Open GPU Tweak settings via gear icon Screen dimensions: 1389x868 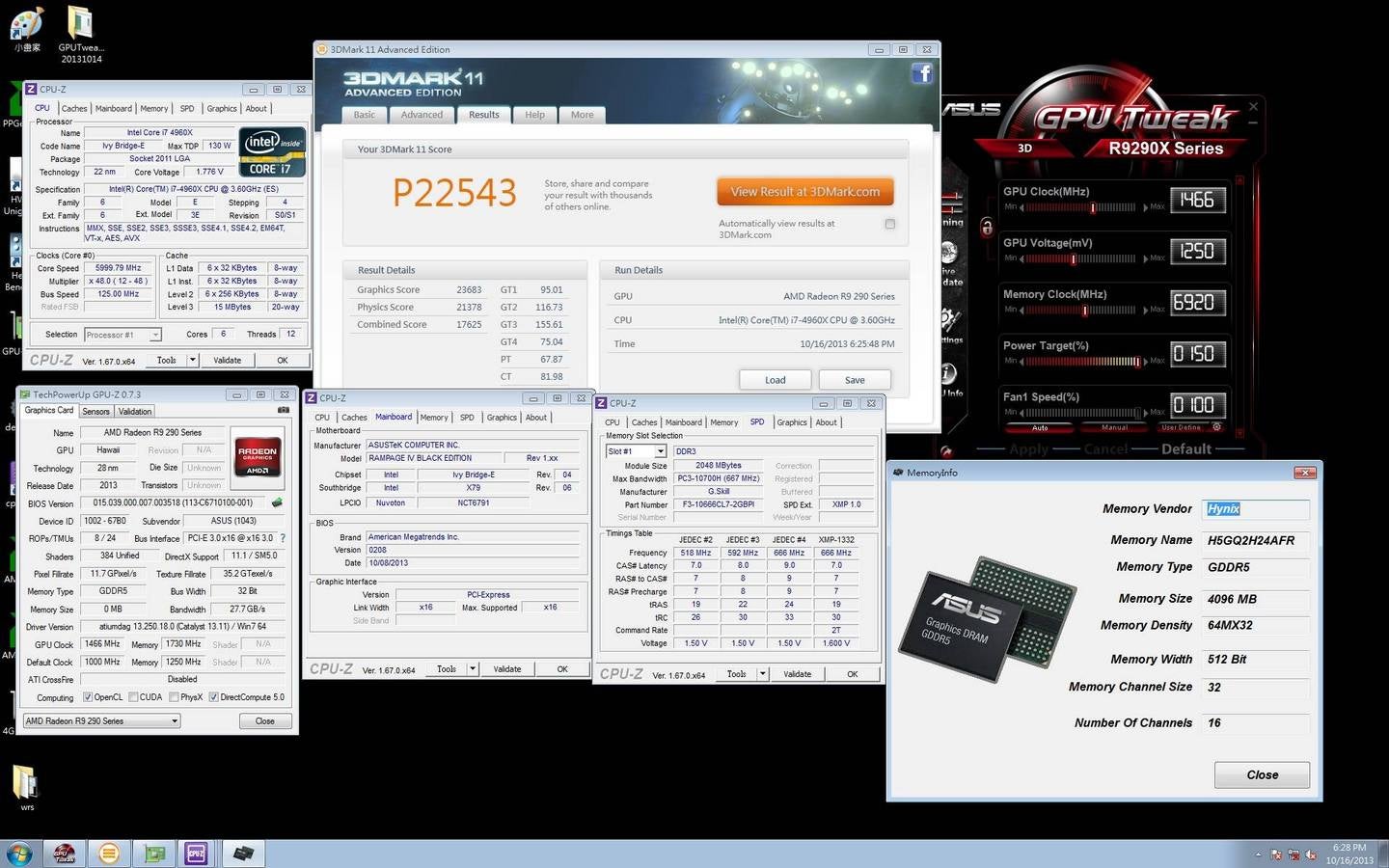[948, 316]
